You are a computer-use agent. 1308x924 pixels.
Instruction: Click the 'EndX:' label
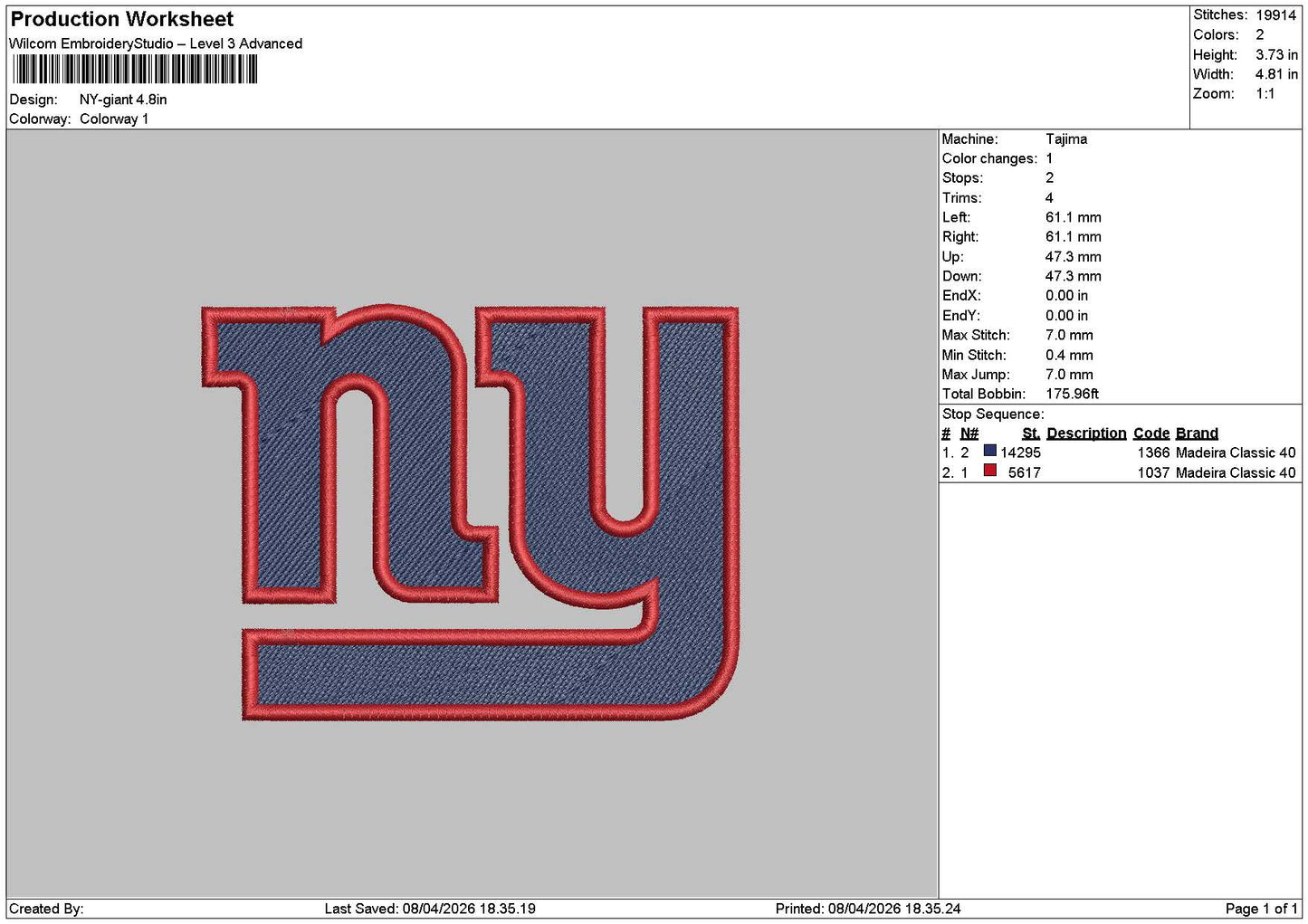pos(961,296)
